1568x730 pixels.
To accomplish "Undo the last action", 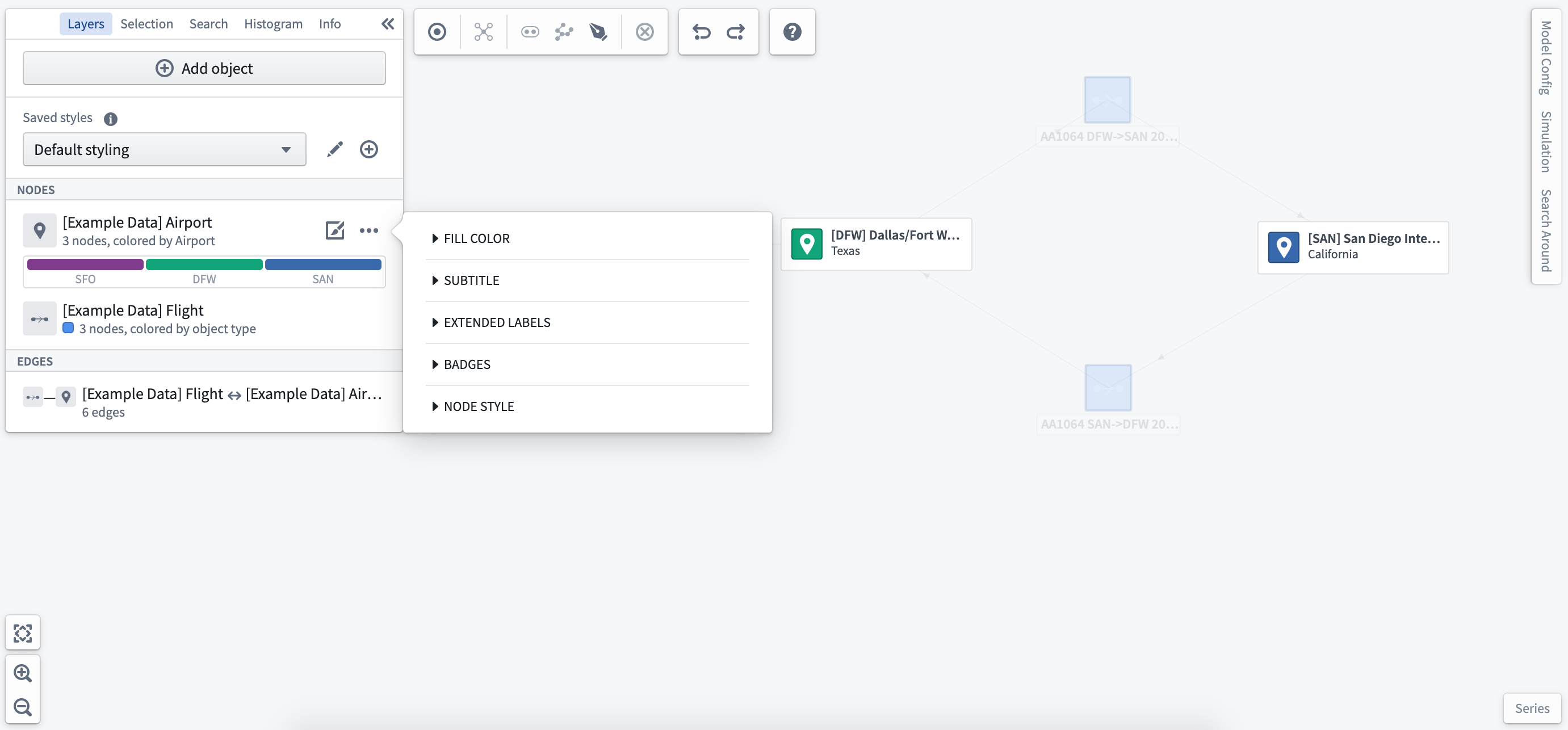I will click(x=701, y=32).
